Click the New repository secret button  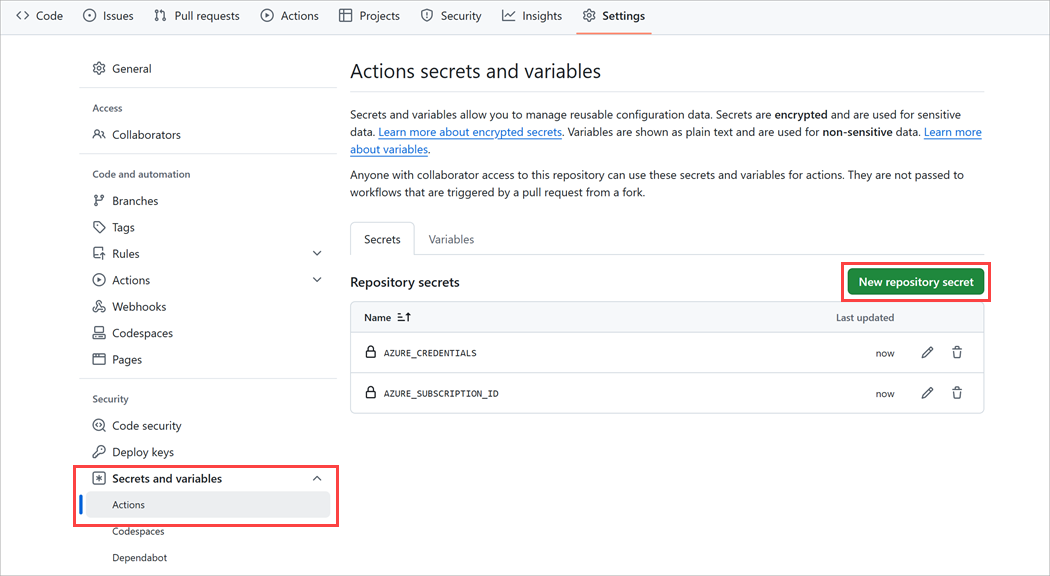(915, 281)
